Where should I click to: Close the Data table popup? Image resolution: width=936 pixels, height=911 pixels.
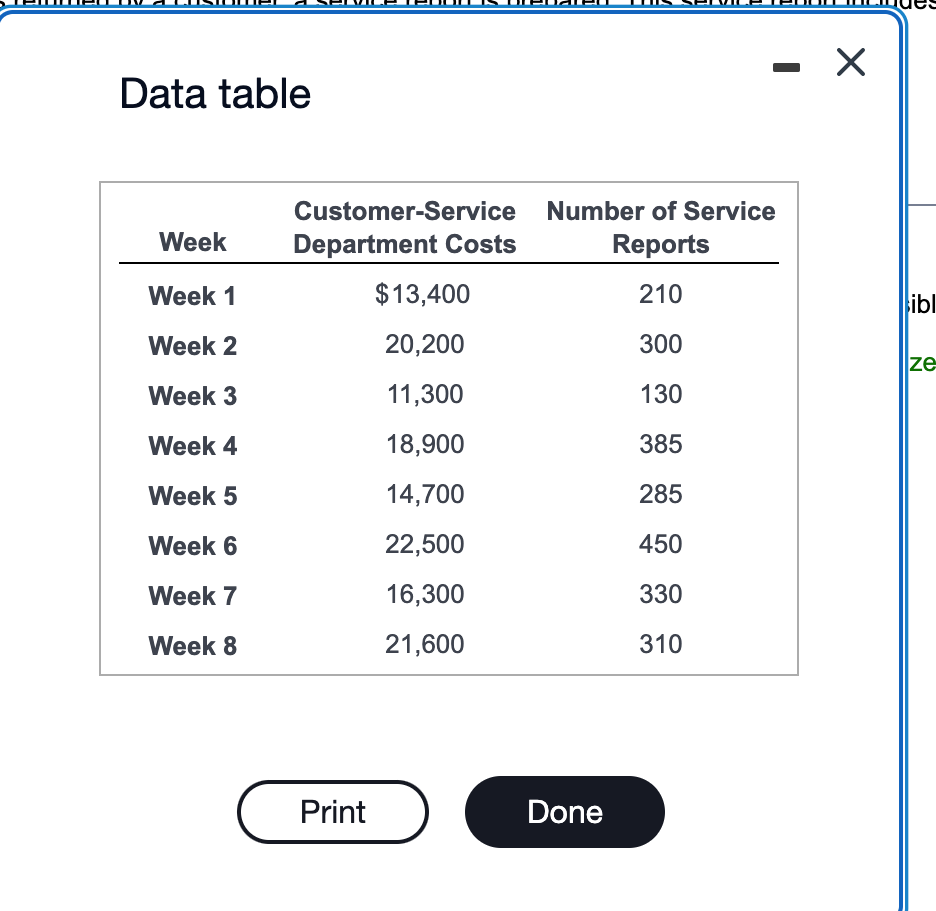pyautogui.click(x=851, y=62)
